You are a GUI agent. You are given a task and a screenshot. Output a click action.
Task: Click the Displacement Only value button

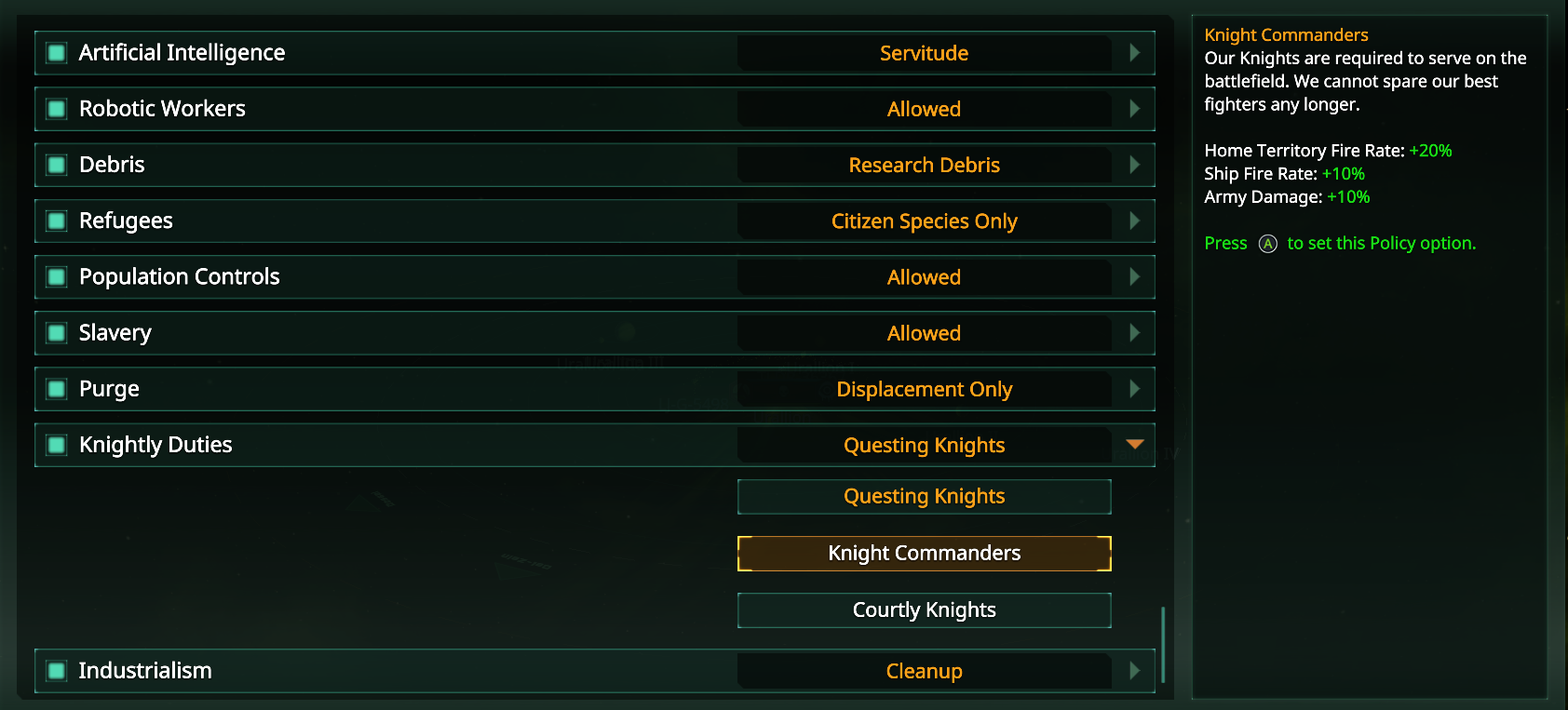coord(924,389)
